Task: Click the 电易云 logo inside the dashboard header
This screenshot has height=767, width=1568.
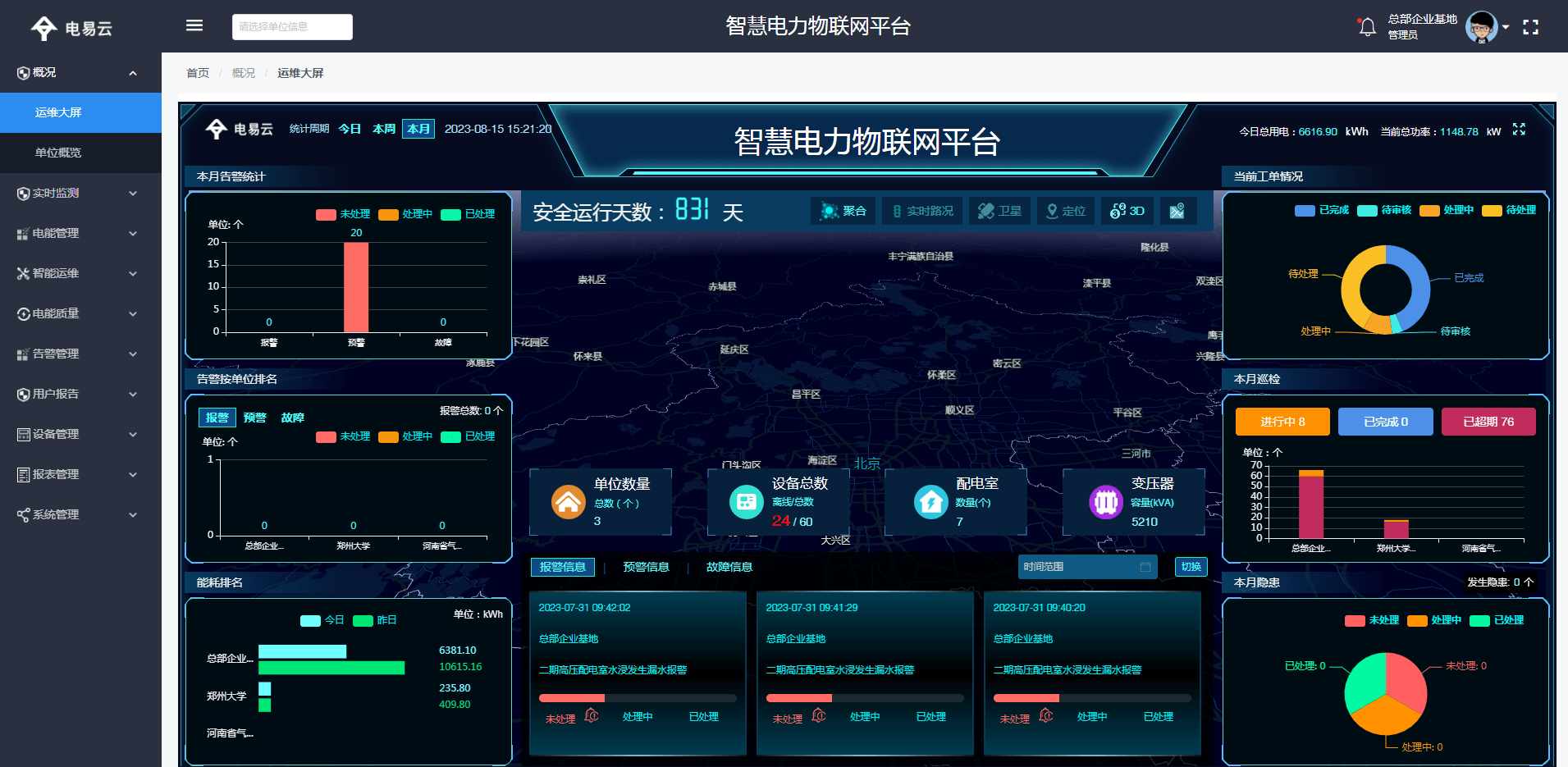Action: click(x=239, y=129)
